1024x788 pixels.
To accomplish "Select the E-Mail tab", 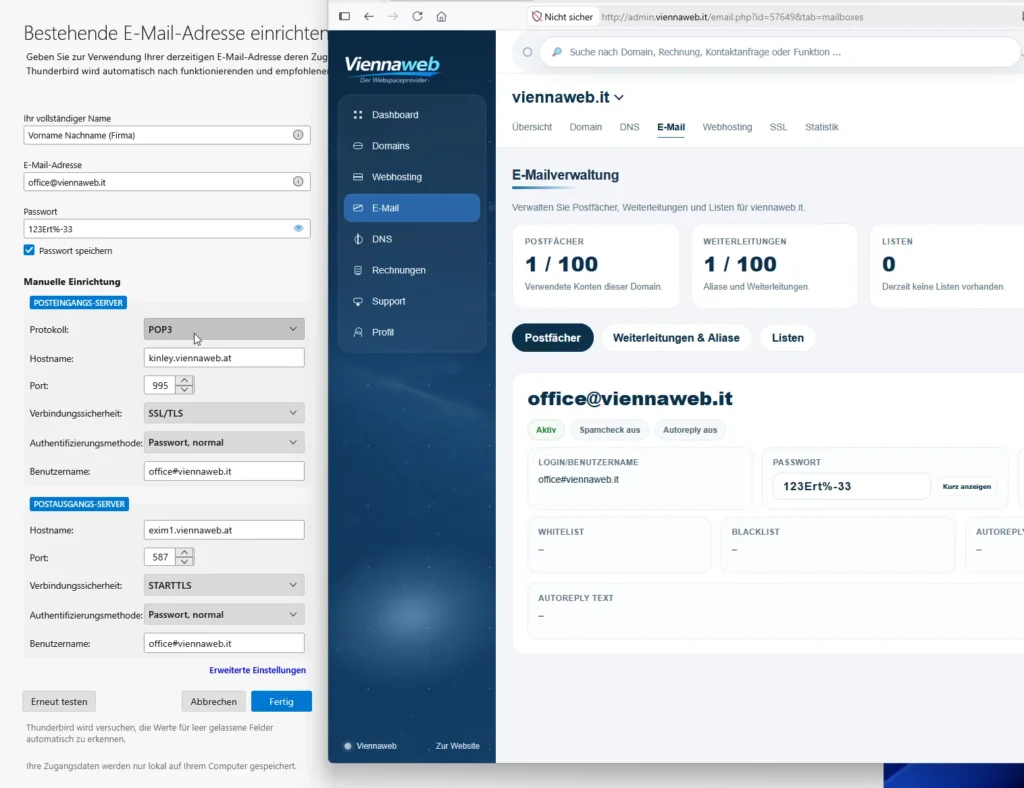I will pos(671,127).
